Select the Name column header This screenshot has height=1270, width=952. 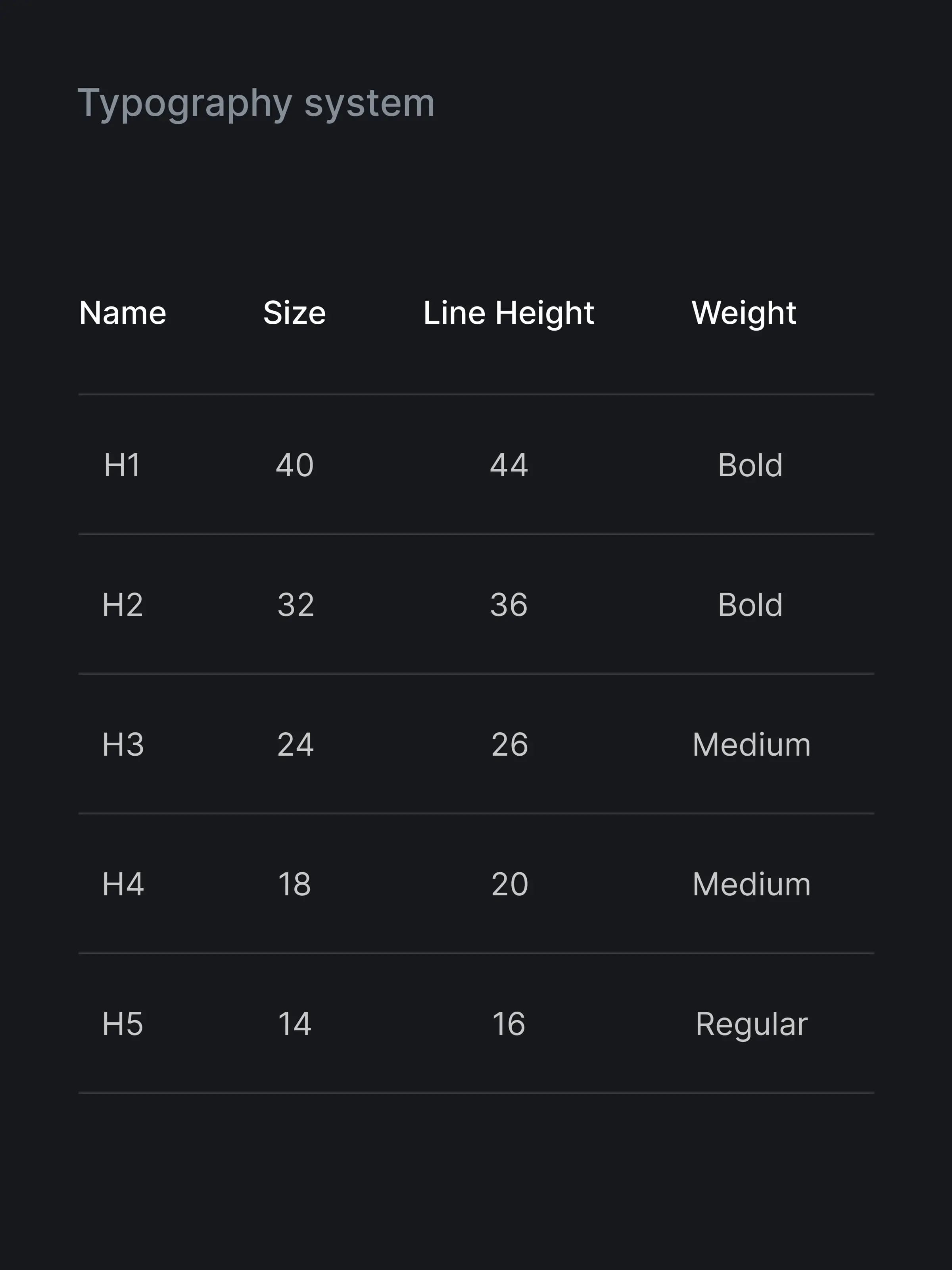[x=122, y=313]
